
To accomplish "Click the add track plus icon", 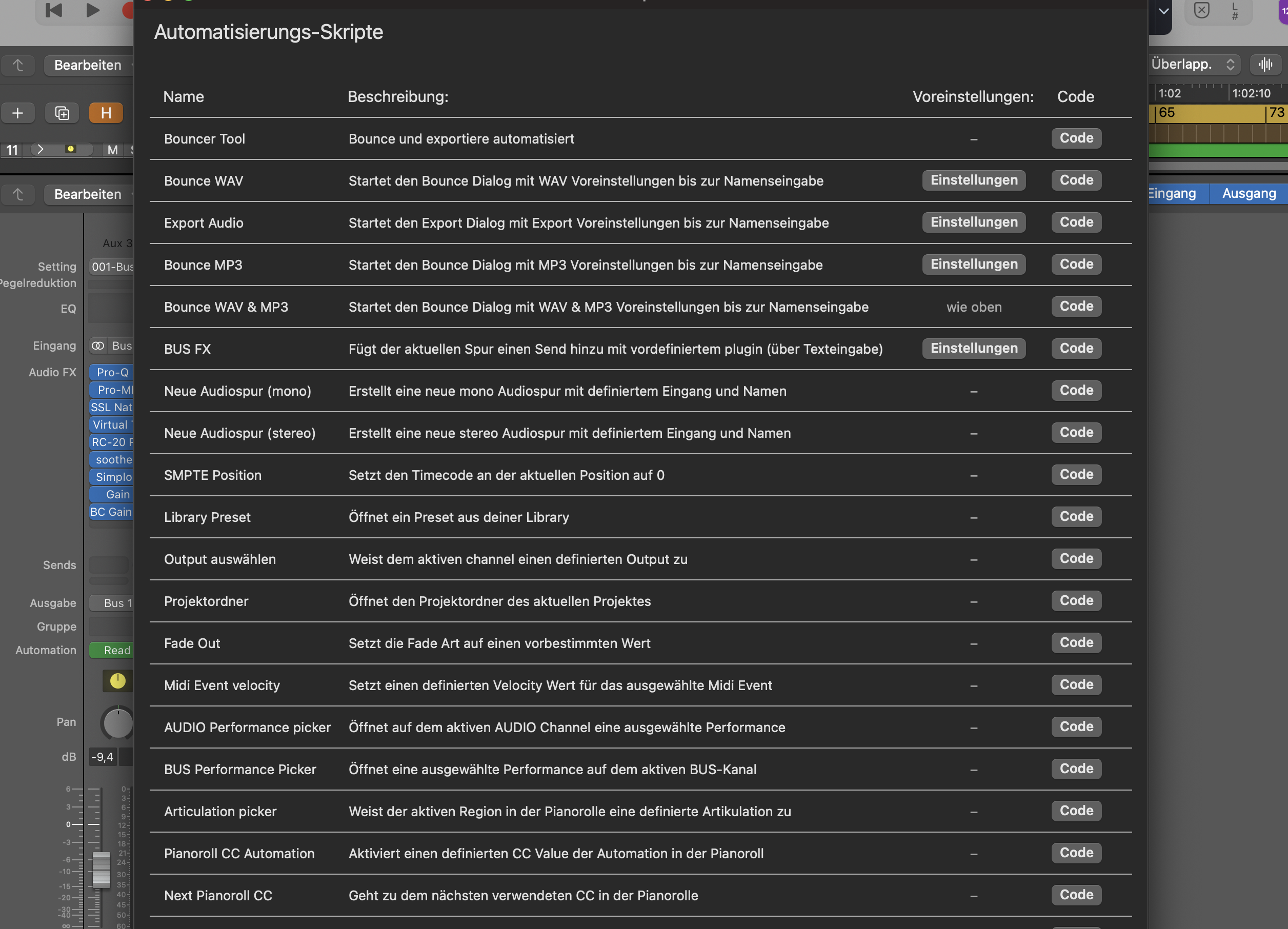I will pyautogui.click(x=17, y=113).
